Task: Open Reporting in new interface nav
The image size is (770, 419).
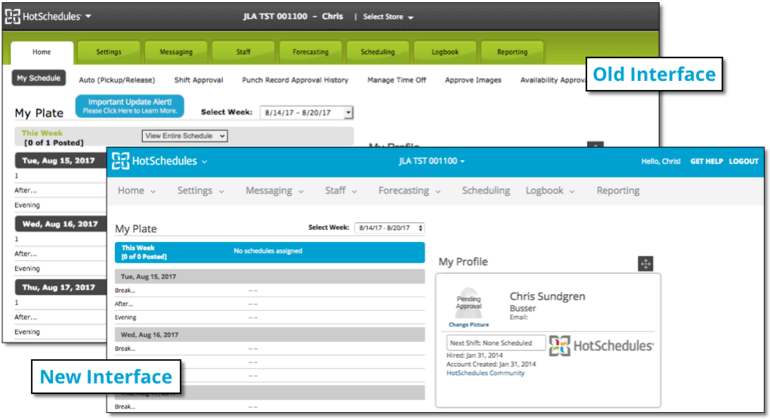Action: point(618,191)
